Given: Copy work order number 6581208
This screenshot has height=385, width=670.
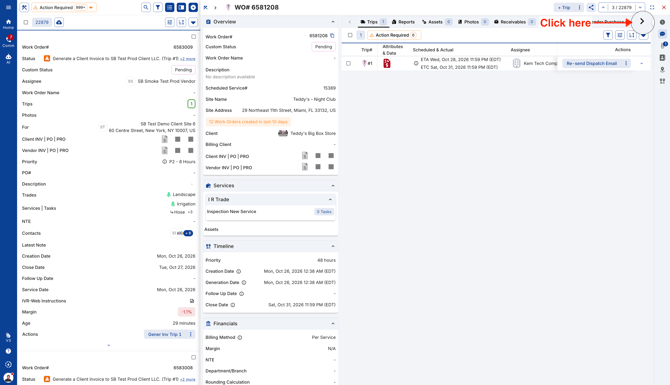Looking at the screenshot, I should (332, 36).
